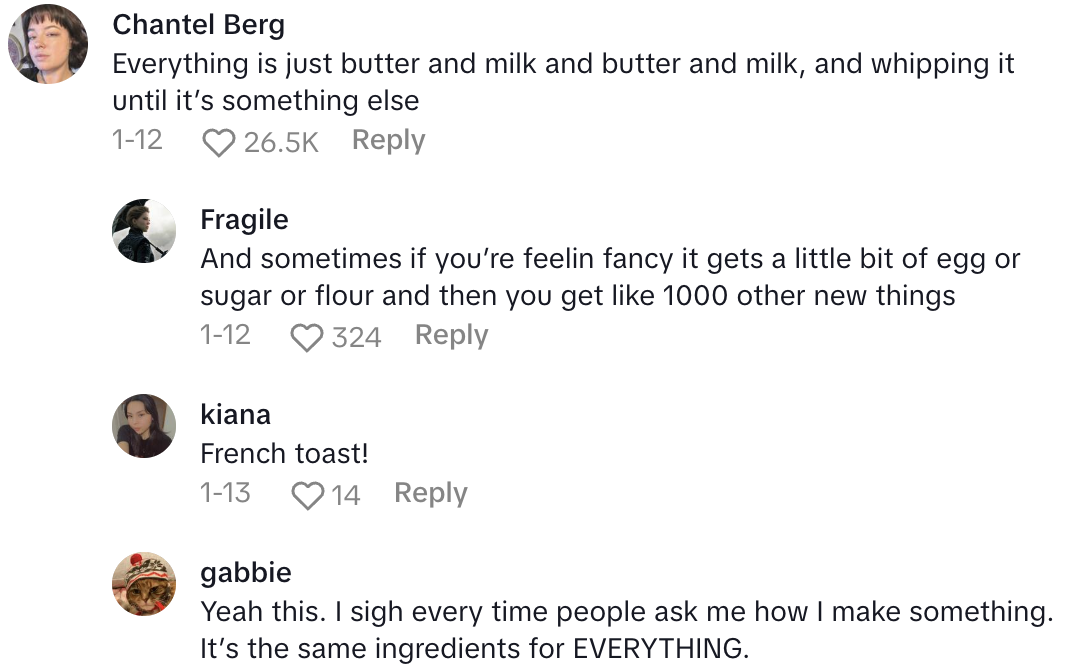Select the kiana username
This screenshot has height=672, width=1068.
point(235,414)
